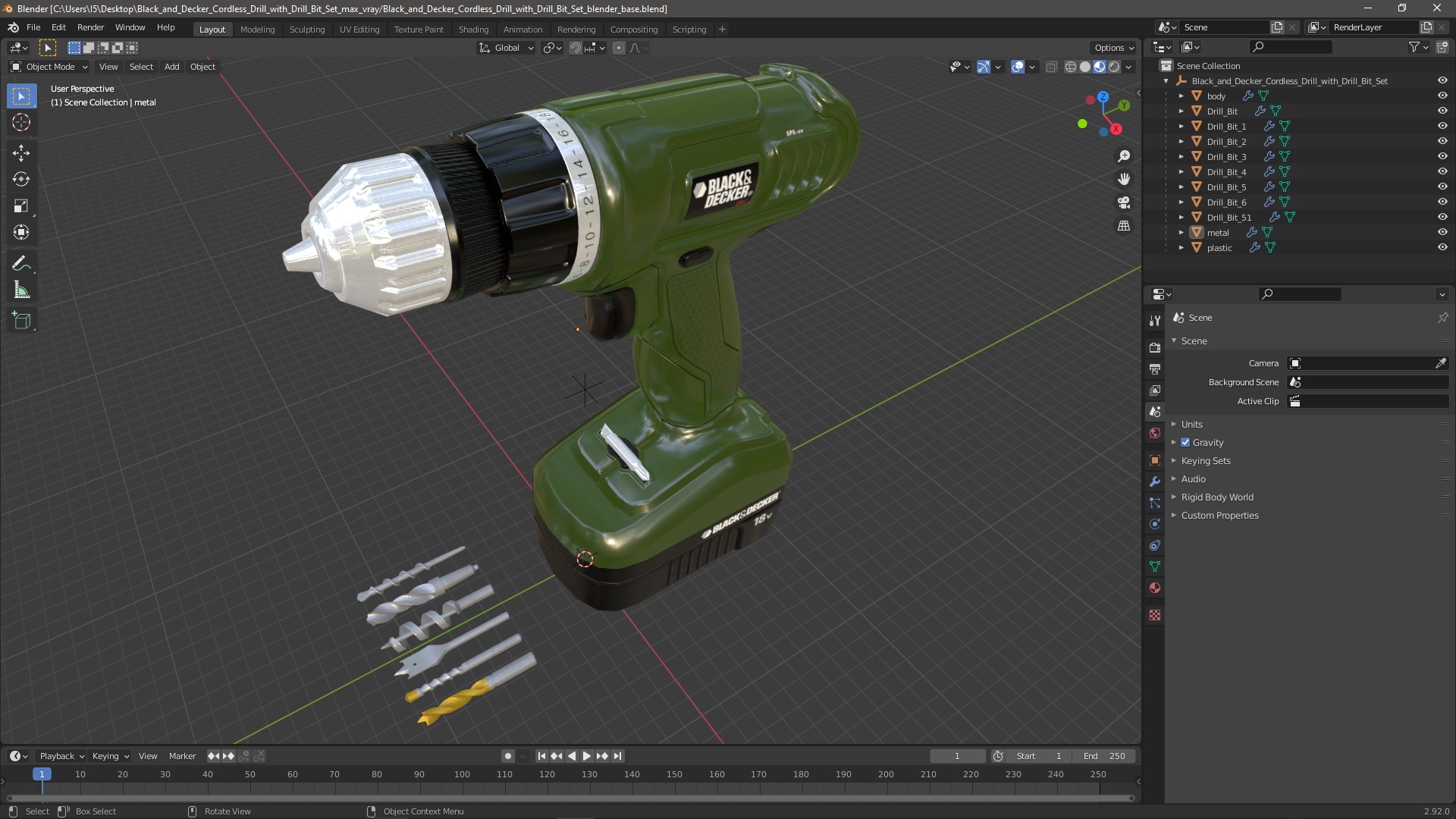Activate the Select Box tool

pos(21,96)
